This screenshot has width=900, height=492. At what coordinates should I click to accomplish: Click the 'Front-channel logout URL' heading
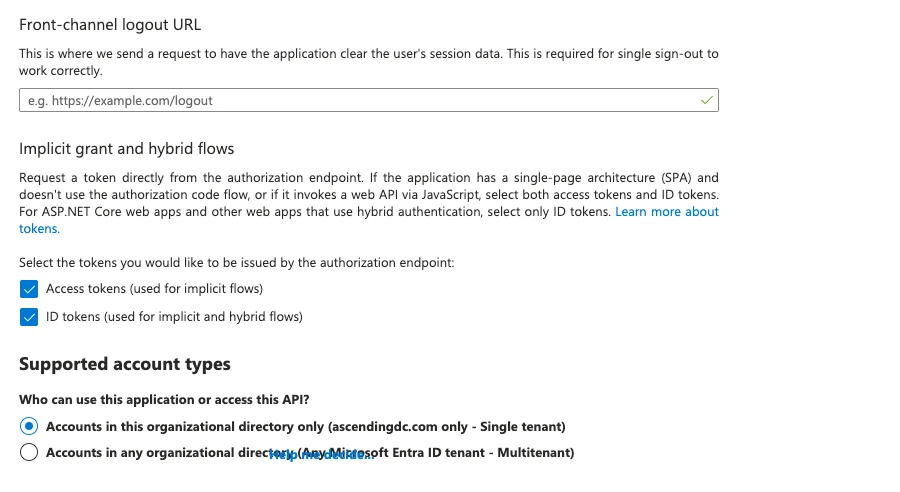pos(117,24)
